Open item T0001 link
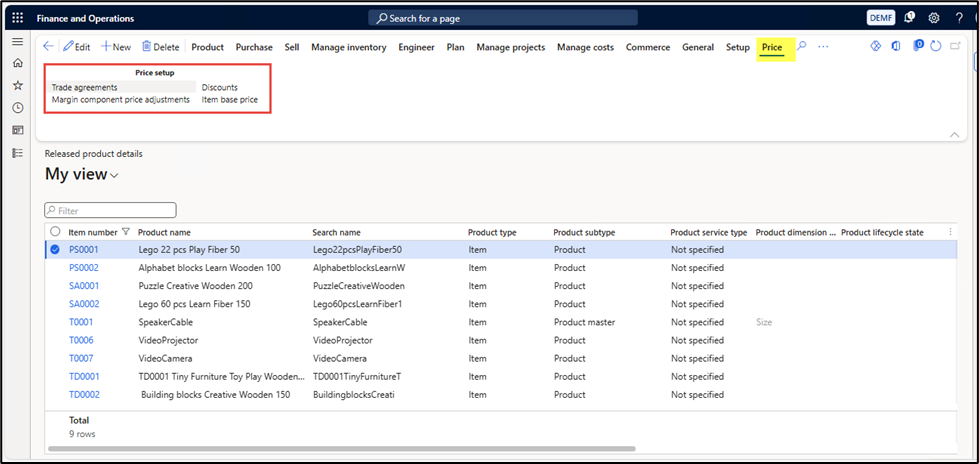Viewport: 979px width, 464px height. coord(81,322)
